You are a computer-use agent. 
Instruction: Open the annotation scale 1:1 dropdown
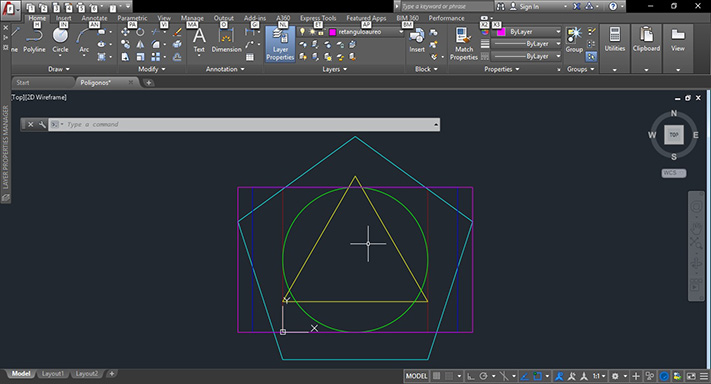[599, 376]
